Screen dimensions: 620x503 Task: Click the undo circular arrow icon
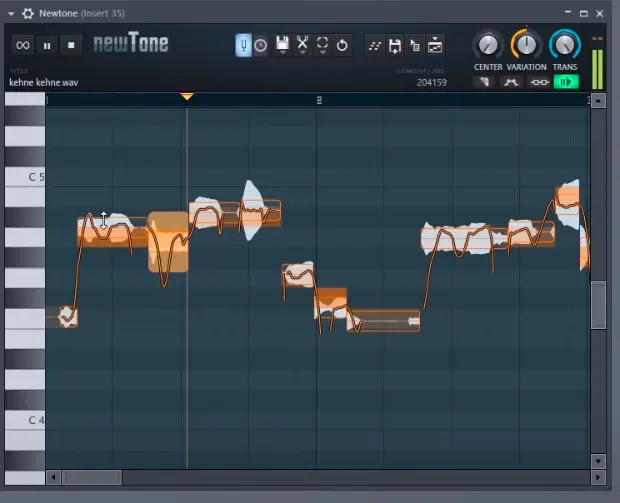click(x=342, y=45)
